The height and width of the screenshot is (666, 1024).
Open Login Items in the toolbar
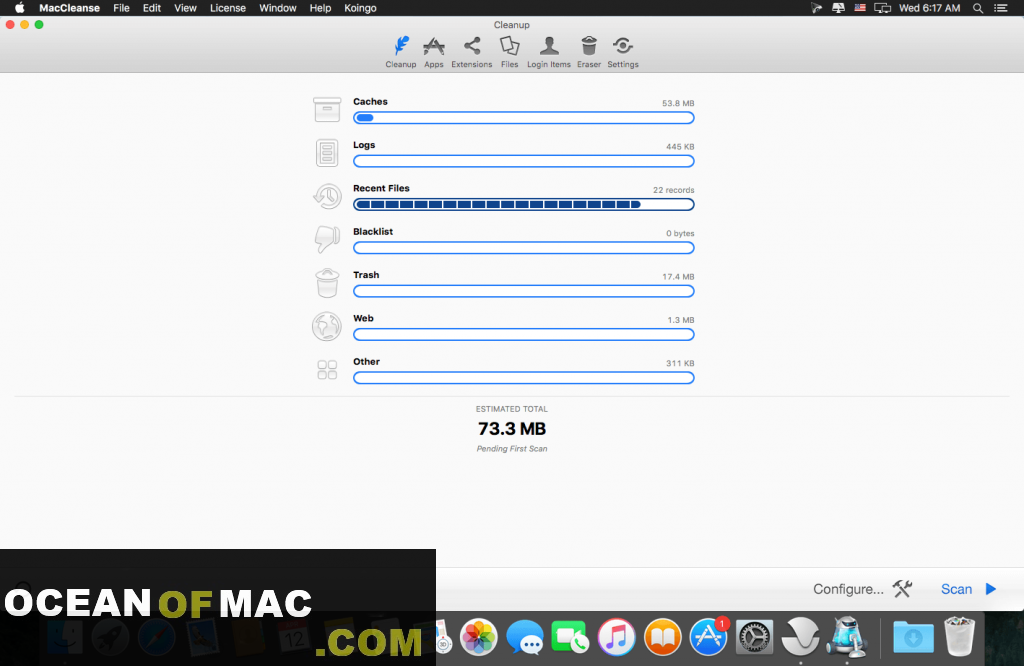click(549, 52)
